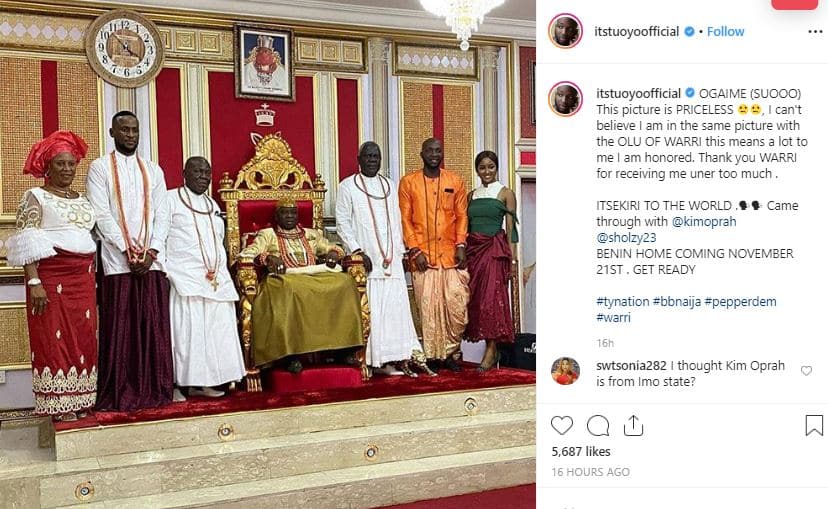Open the #tynation hashtag
Viewport: 828px width, 509px height.
pyautogui.click(x=623, y=301)
